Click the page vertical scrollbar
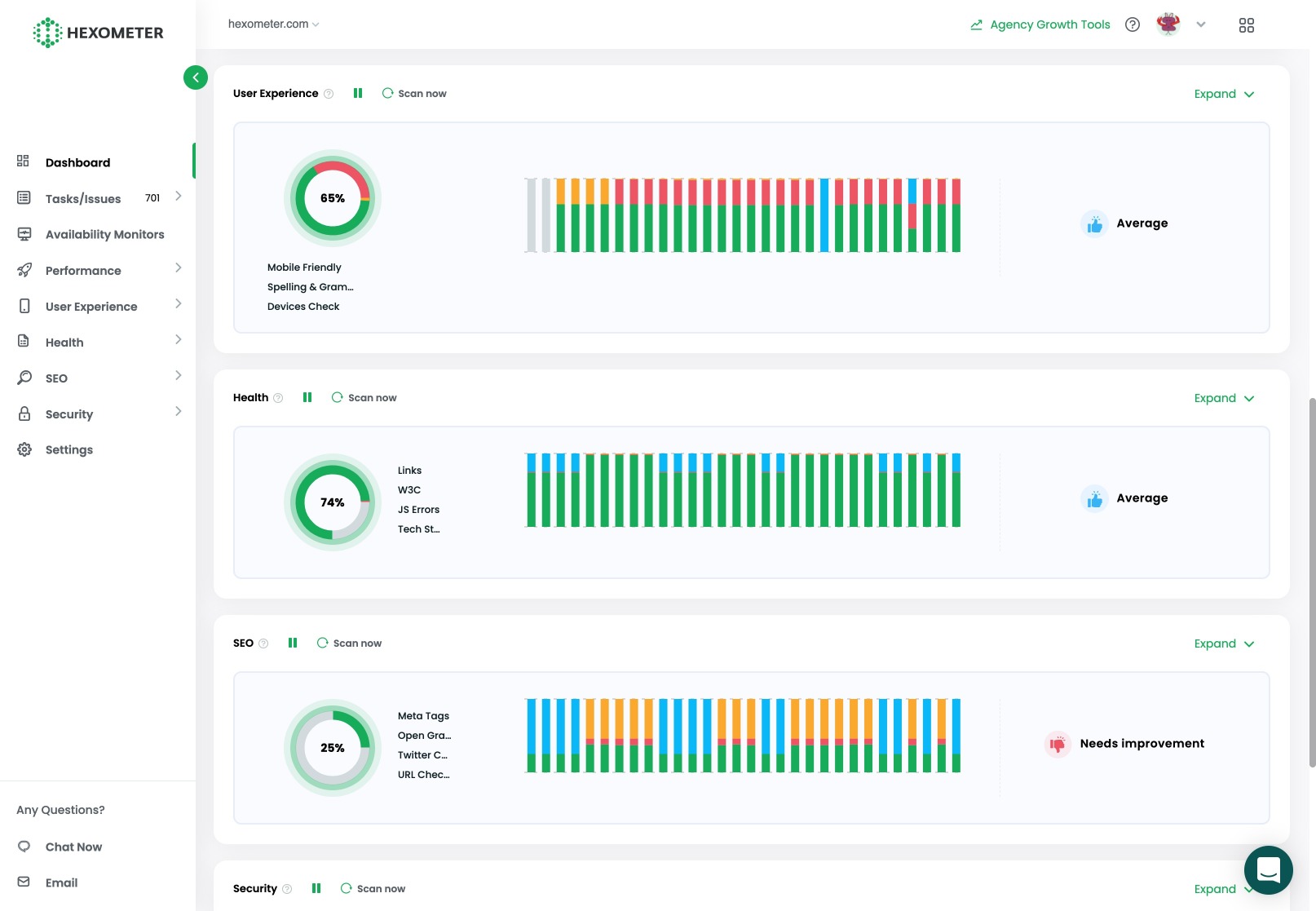 click(x=1312, y=582)
